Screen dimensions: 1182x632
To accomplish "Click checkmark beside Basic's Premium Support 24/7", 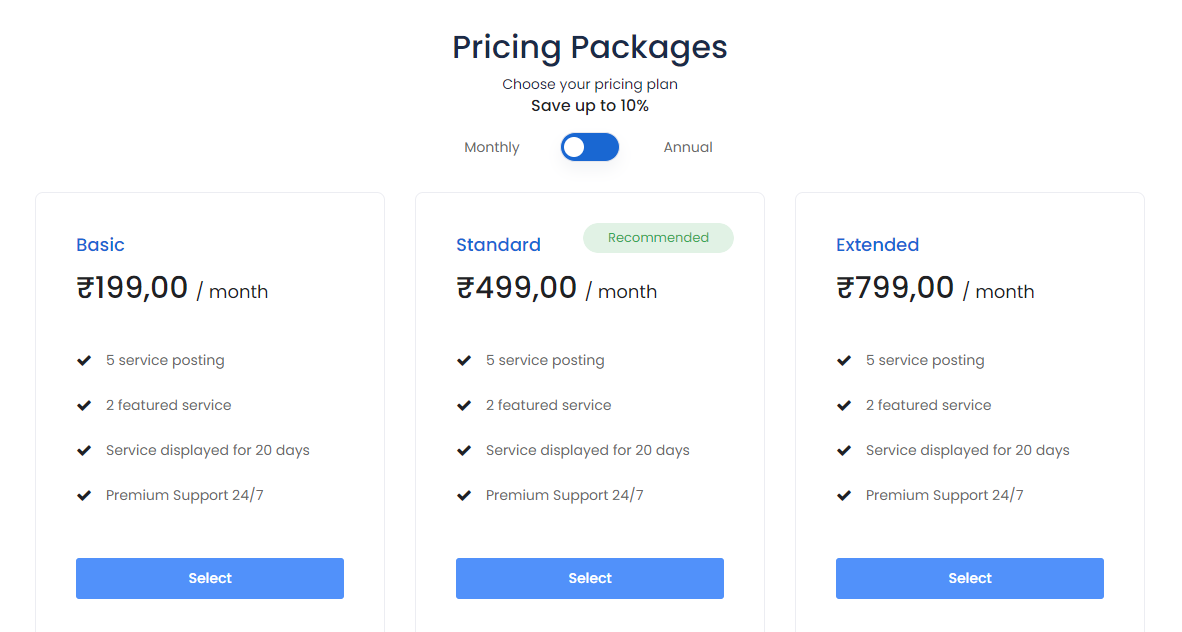I will [x=84, y=495].
